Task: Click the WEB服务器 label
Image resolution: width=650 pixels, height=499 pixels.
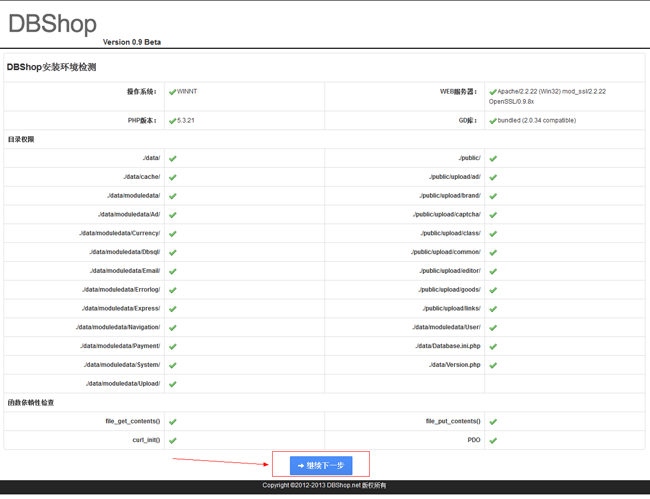Action: coord(458,92)
